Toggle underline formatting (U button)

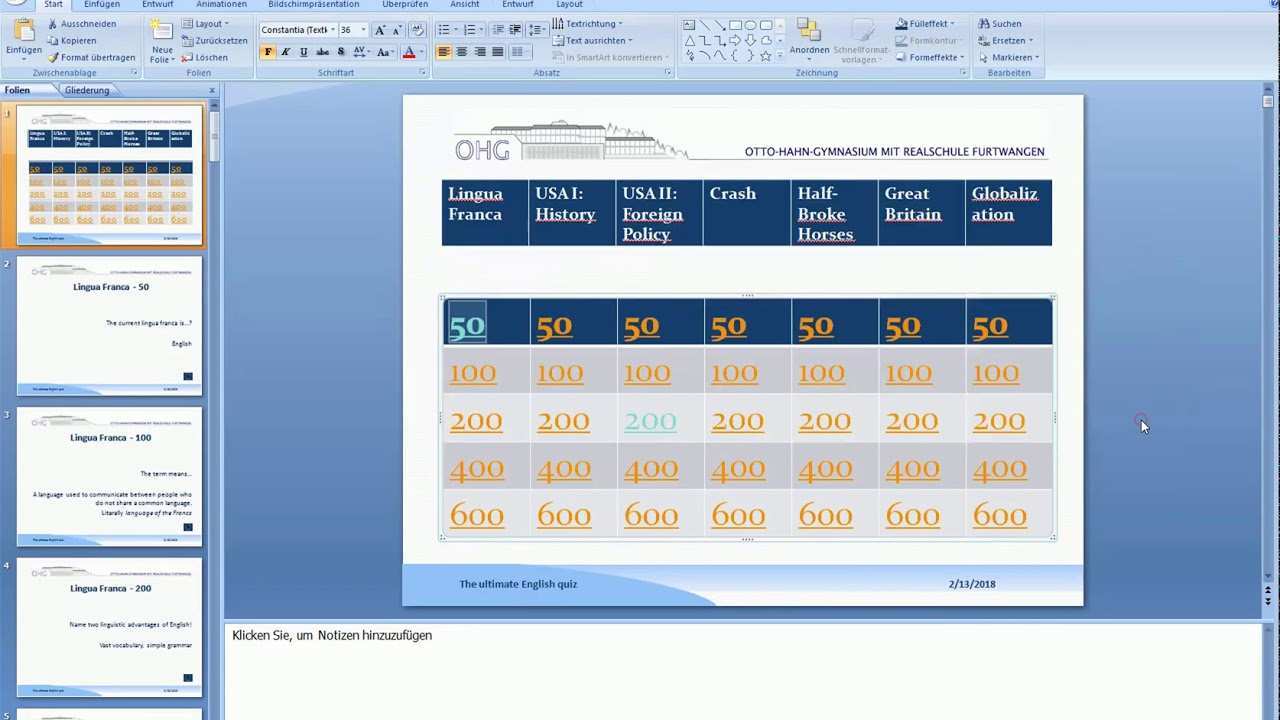point(304,52)
